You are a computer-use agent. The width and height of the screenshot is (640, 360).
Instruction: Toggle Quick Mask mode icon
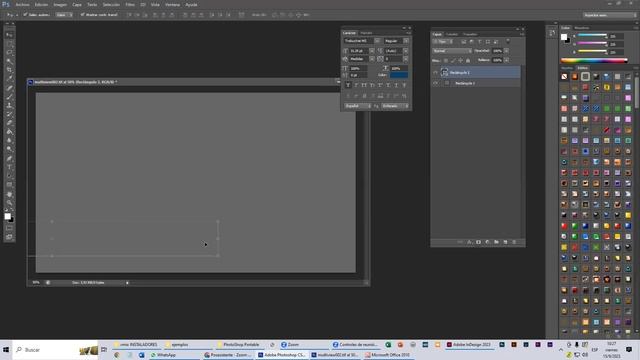pos(9,228)
